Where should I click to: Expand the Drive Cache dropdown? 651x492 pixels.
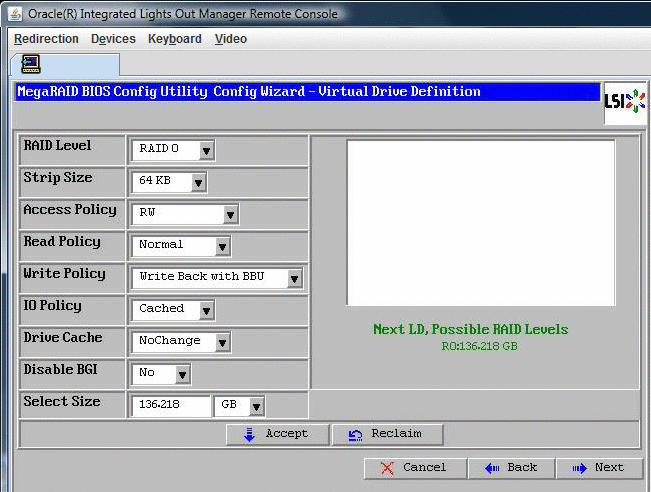222,342
